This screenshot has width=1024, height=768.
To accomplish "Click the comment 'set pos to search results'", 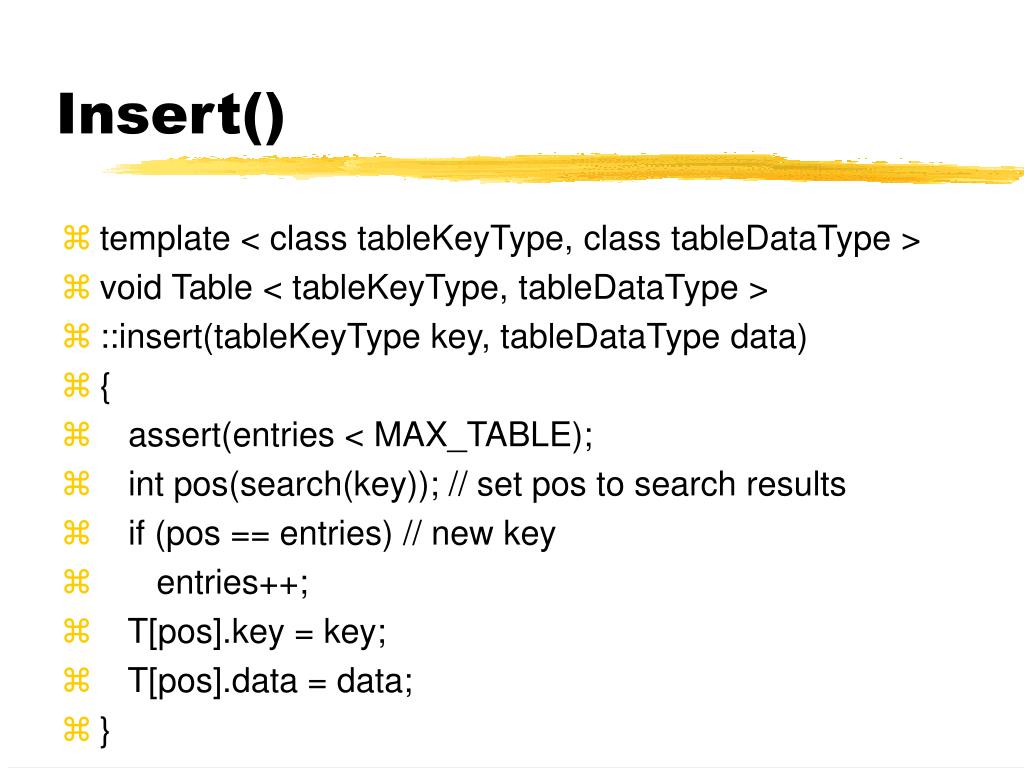I will click(661, 485).
